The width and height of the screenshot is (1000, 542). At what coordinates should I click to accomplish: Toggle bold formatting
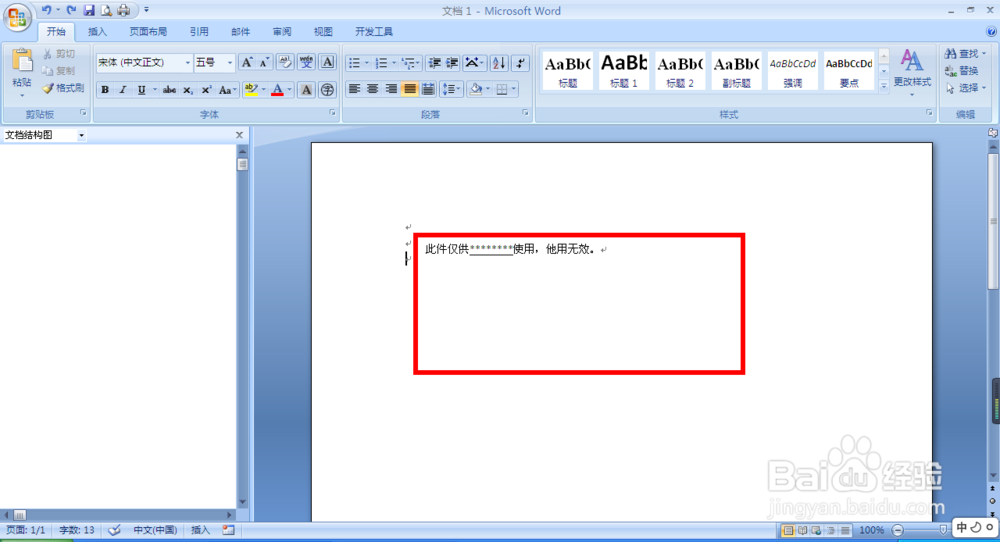(105, 91)
